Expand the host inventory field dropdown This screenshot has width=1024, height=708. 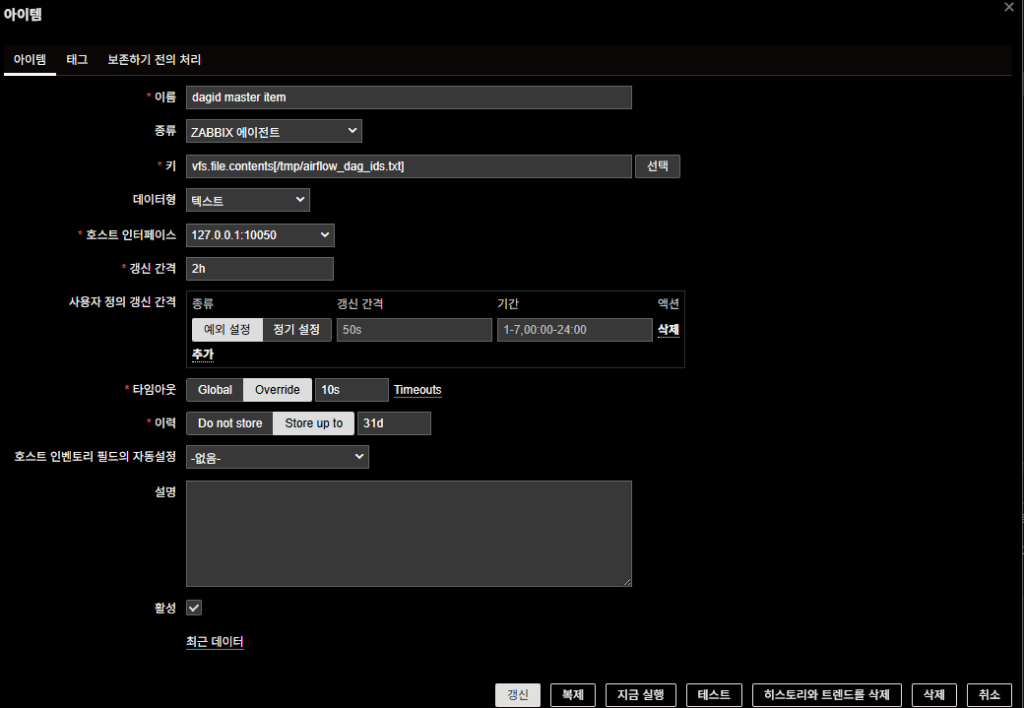(x=277, y=457)
